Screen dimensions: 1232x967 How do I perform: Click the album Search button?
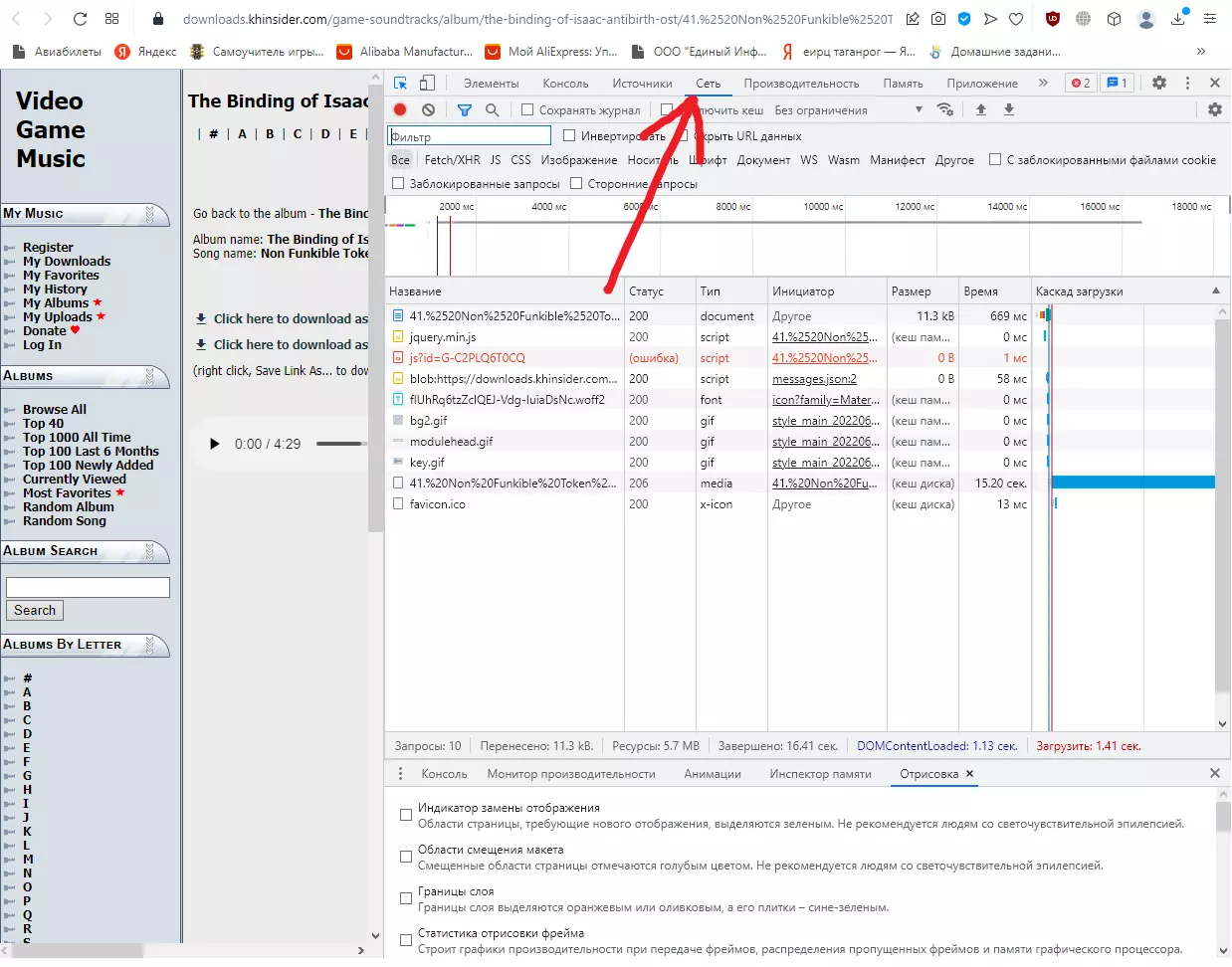click(x=35, y=611)
